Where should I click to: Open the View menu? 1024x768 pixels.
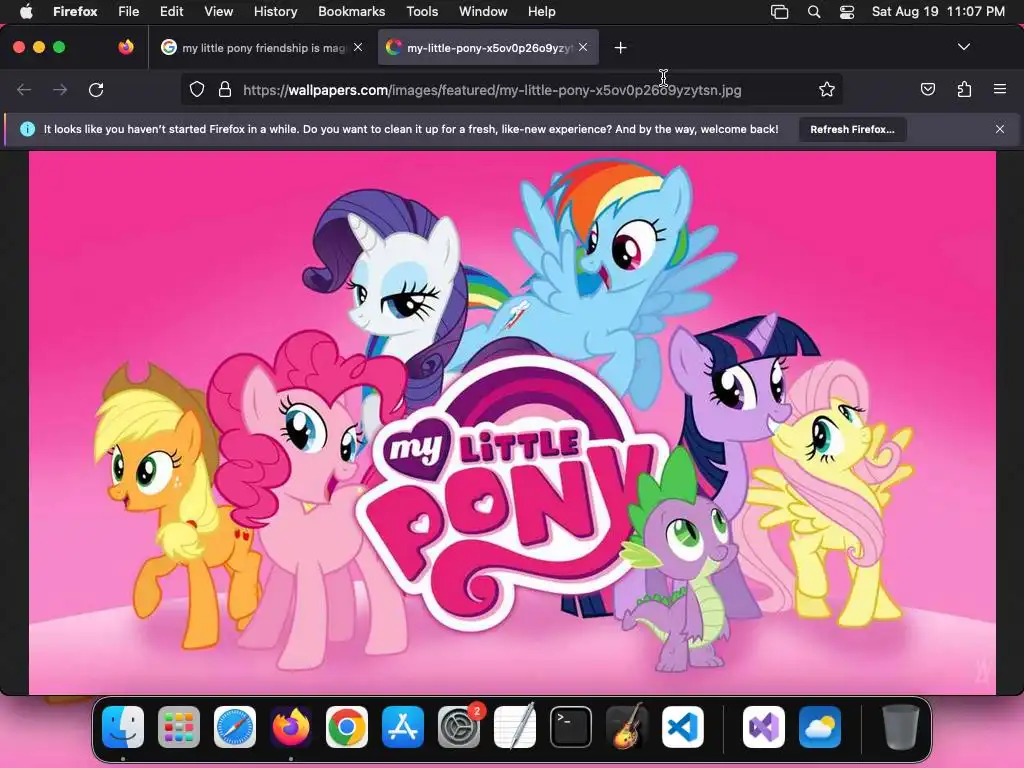[218, 12]
